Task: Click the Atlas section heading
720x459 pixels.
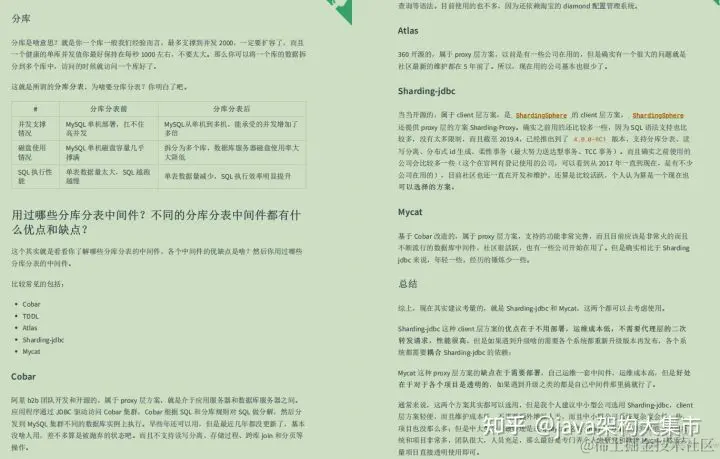Action: point(408,31)
